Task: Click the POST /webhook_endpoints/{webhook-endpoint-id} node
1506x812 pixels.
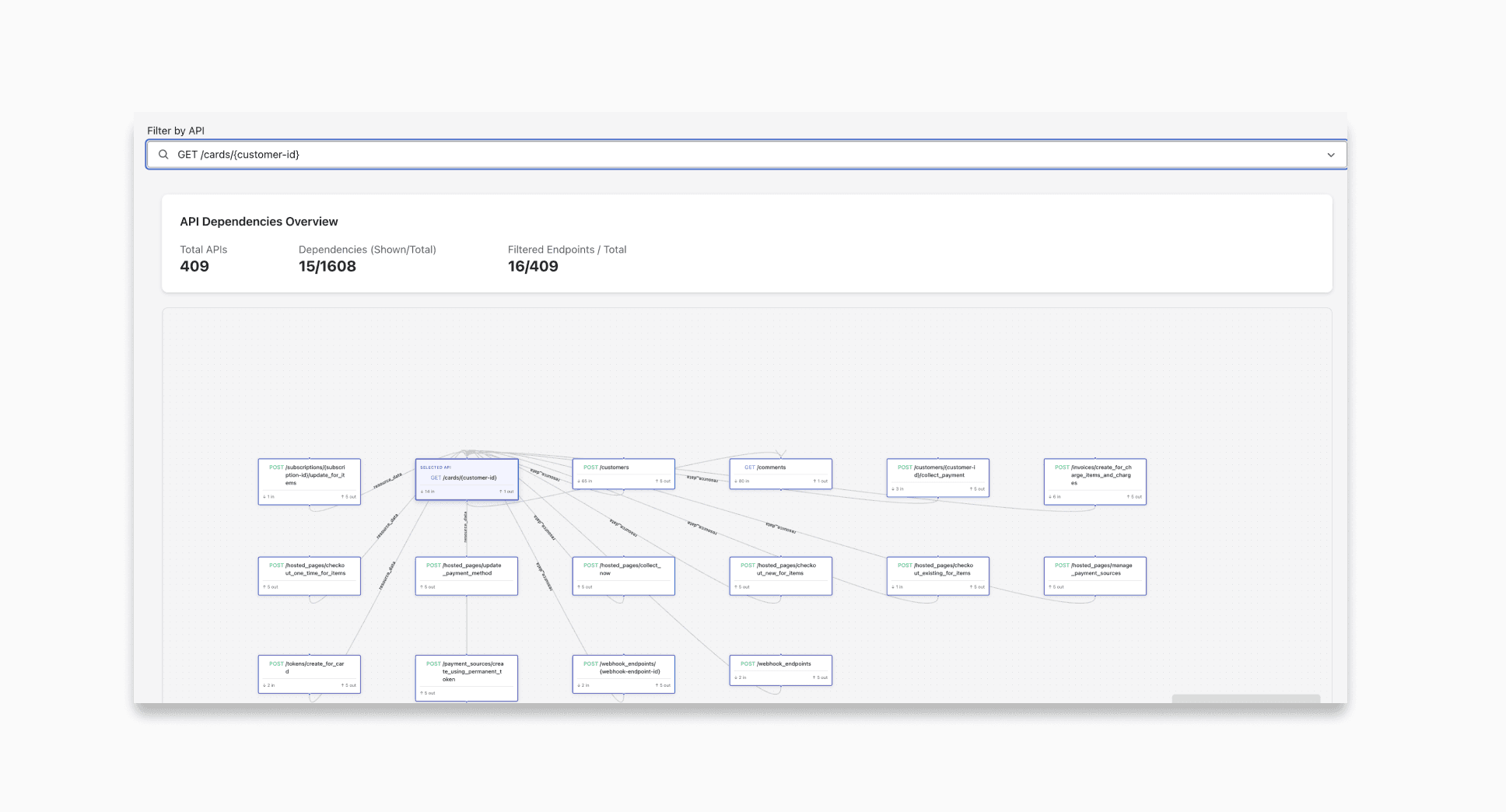Action: coord(623,674)
